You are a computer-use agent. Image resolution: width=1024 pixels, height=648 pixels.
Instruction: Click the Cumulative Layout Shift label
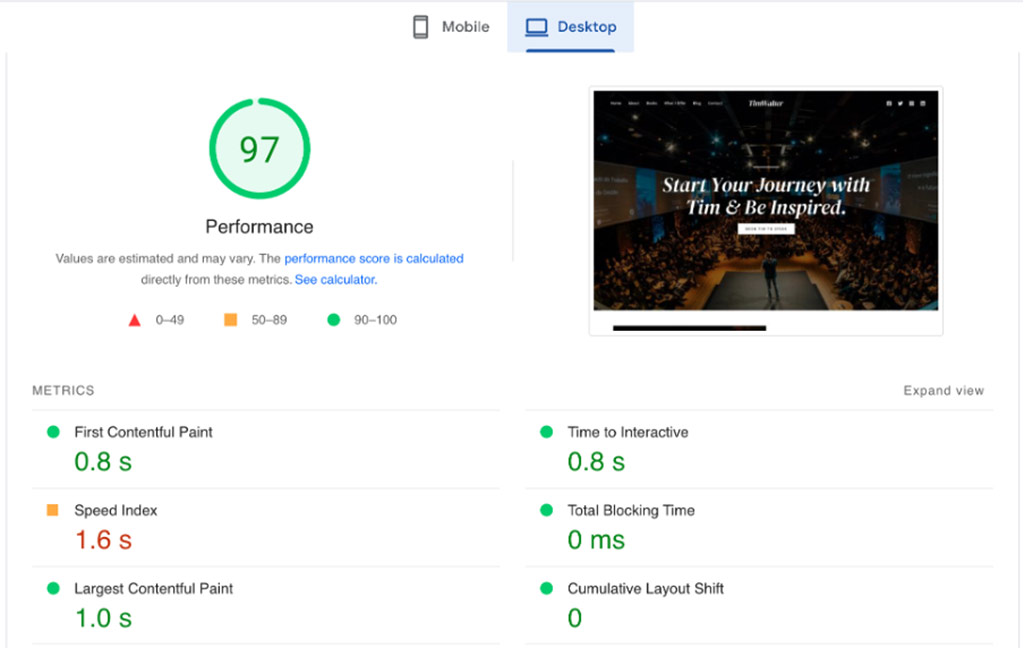coord(645,589)
